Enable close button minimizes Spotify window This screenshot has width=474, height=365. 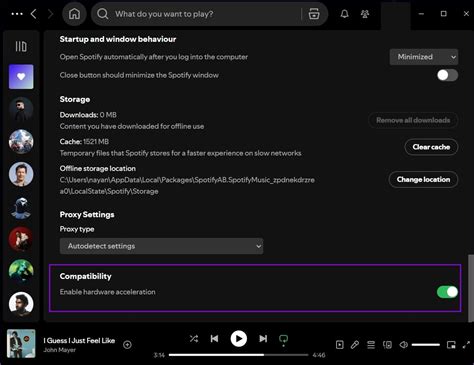point(447,75)
